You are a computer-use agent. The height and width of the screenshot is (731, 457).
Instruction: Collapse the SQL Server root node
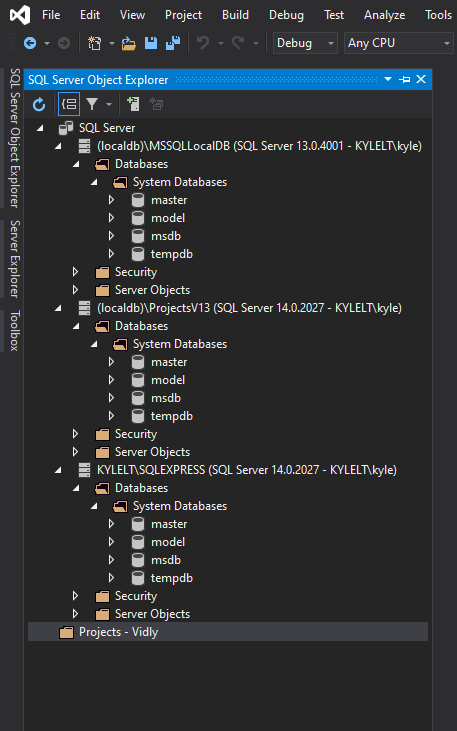point(40,128)
